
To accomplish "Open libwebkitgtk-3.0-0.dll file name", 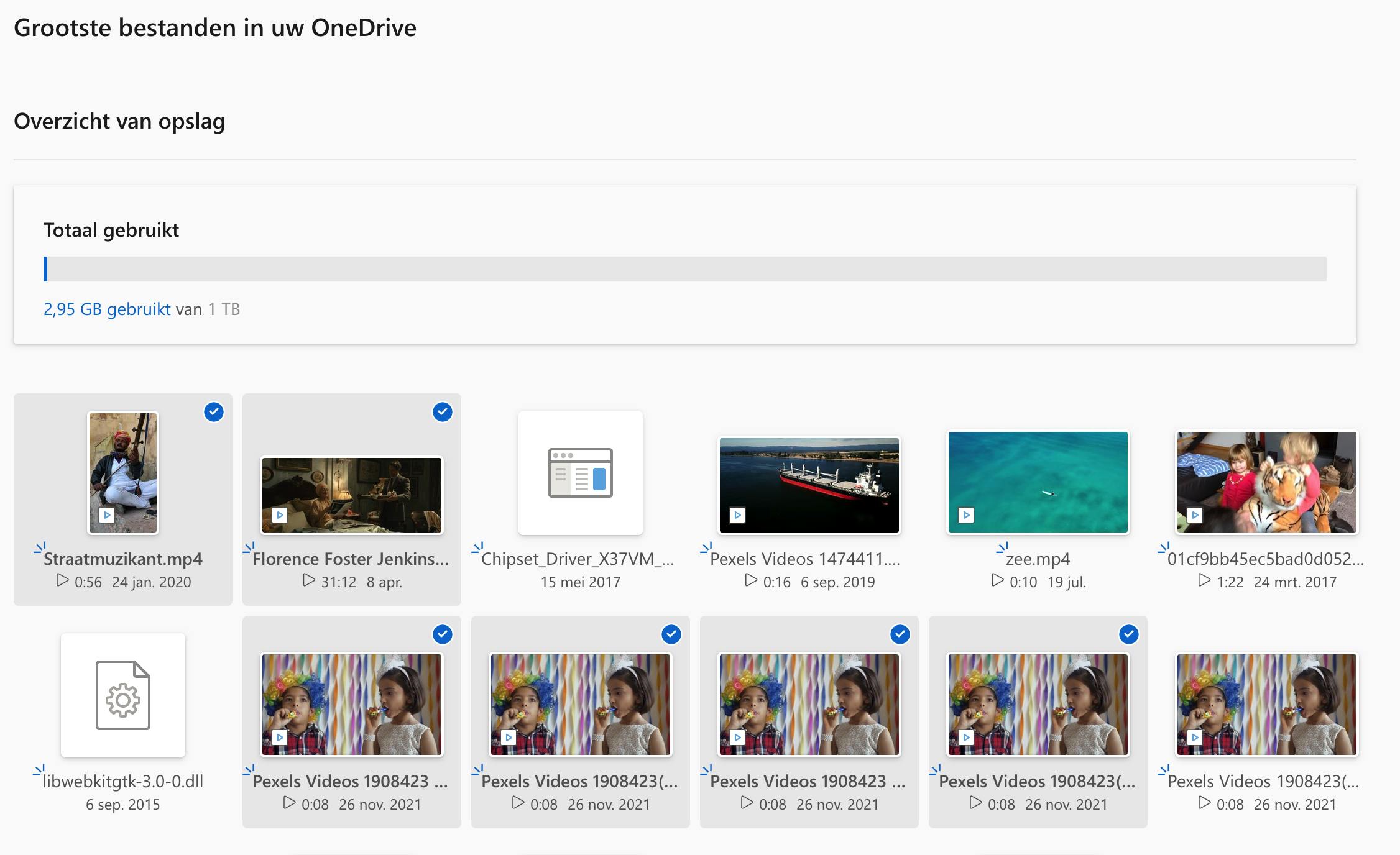I will (123, 782).
